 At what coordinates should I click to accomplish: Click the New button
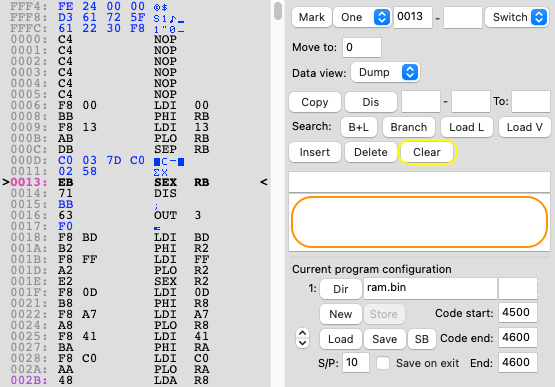pyautogui.click(x=341, y=314)
